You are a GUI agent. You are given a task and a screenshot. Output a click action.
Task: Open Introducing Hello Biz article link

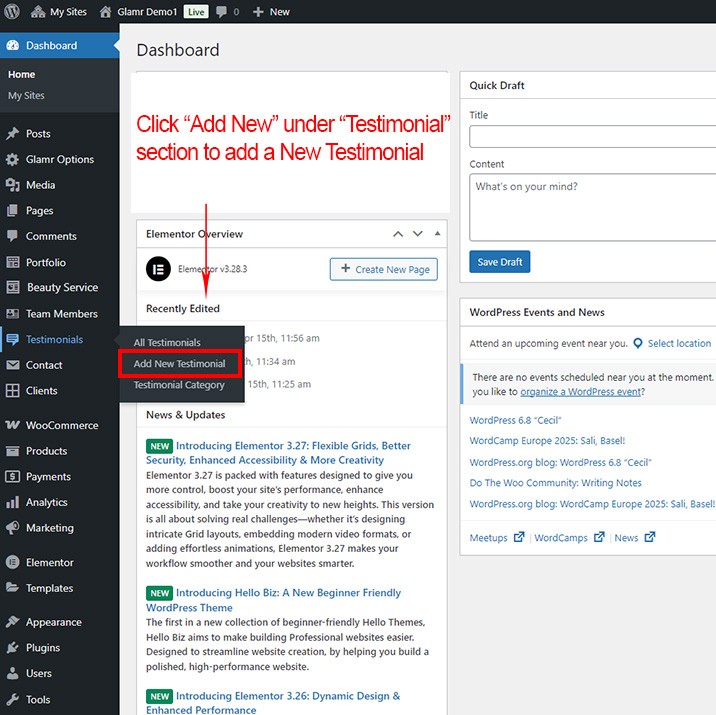click(274, 600)
